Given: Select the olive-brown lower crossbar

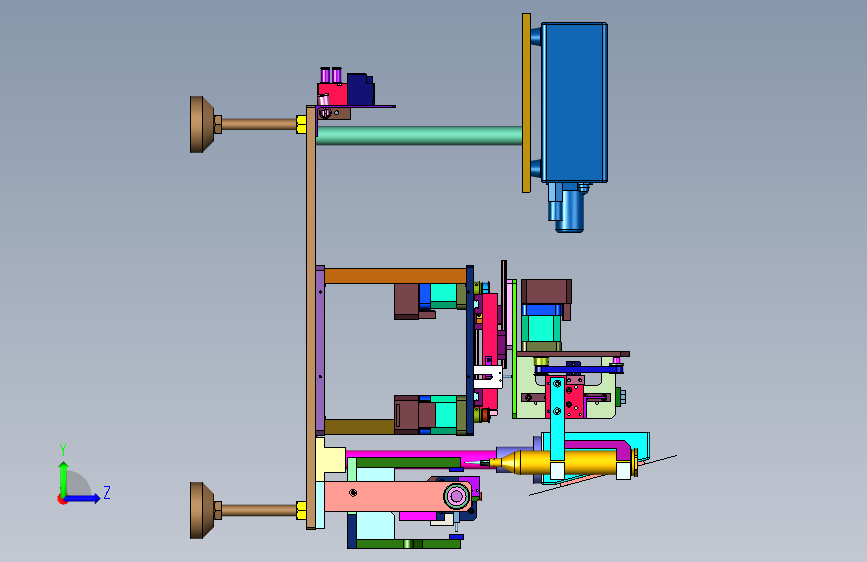Looking at the screenshot, I should (359, 426).
